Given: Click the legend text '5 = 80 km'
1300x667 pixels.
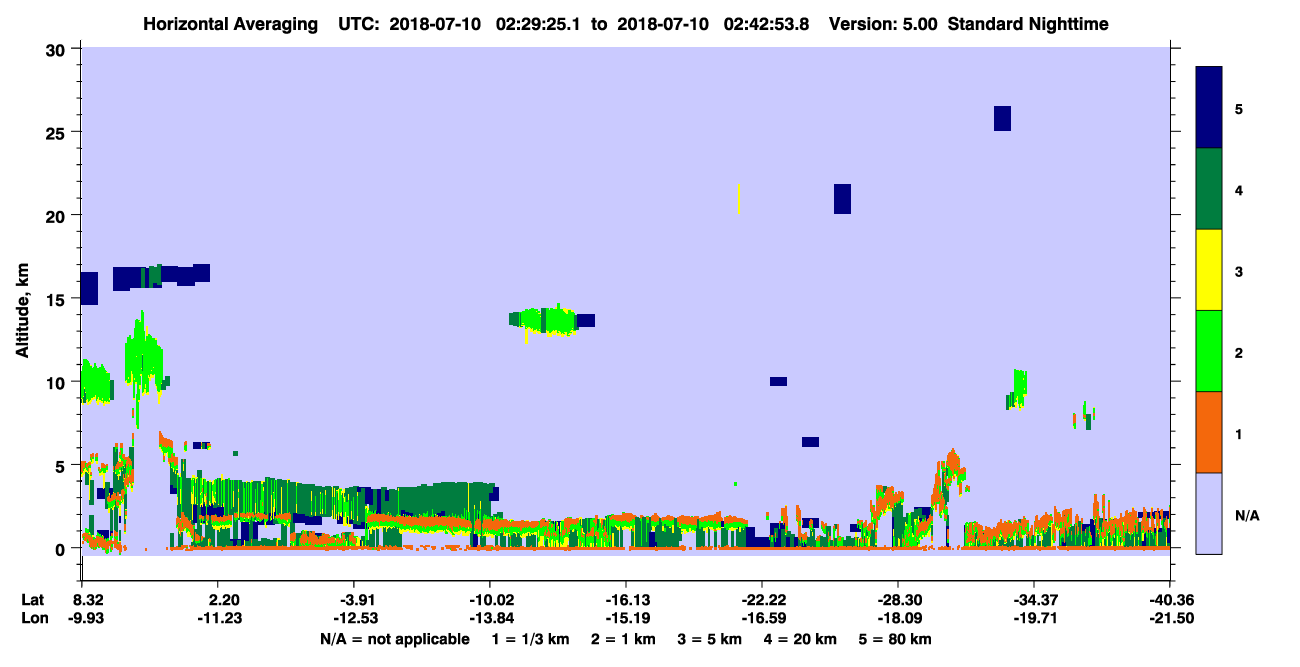Looking at the screenshot, I should tap(896, 639).
